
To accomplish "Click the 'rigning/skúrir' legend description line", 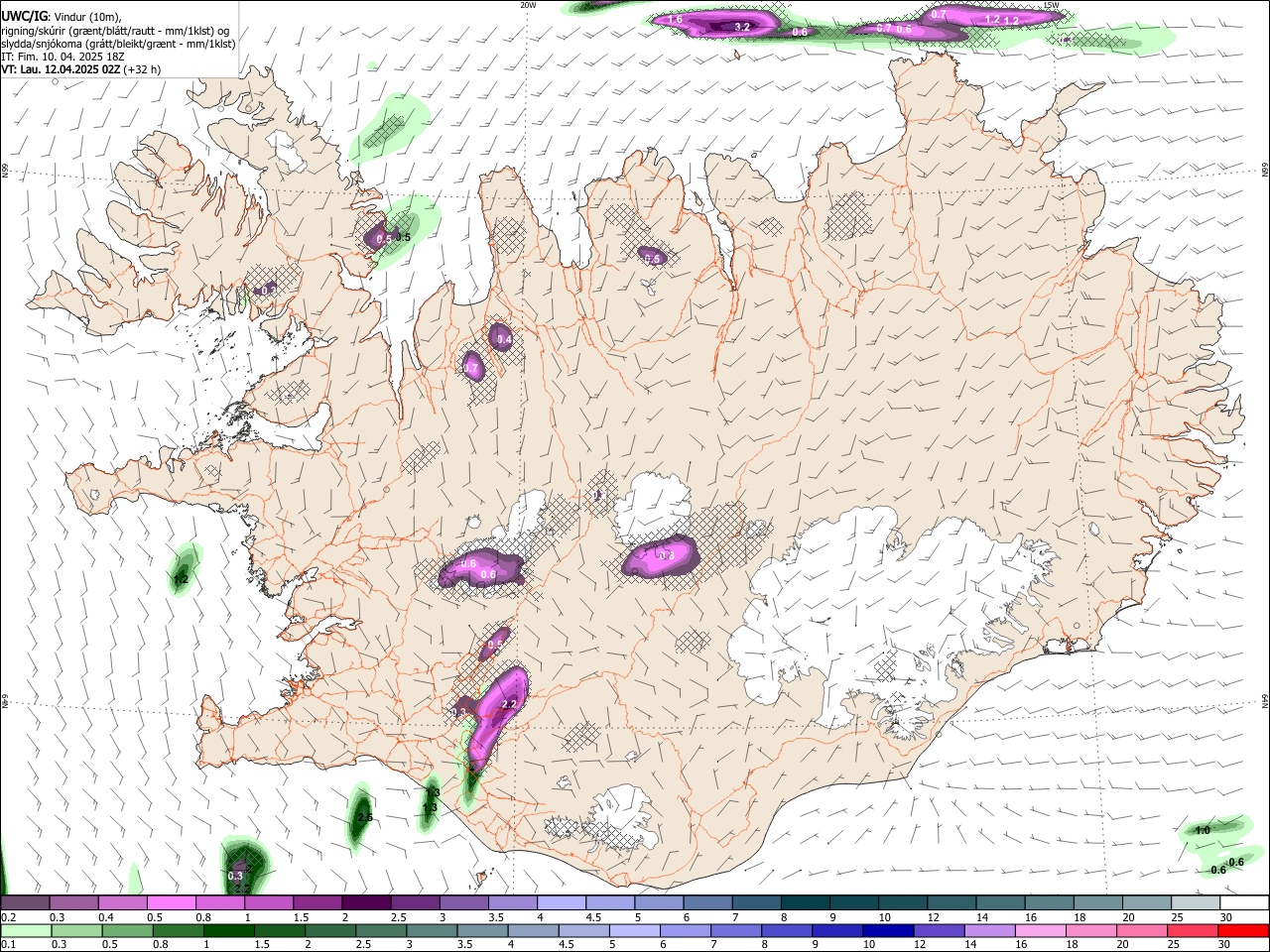I will pos(115,30).
